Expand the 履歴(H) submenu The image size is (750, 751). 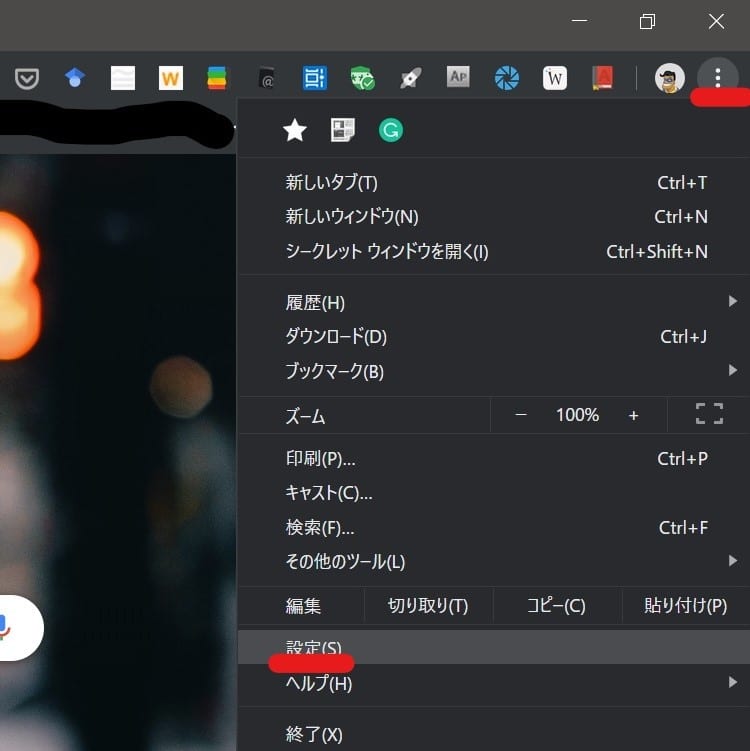click(494, 302)
